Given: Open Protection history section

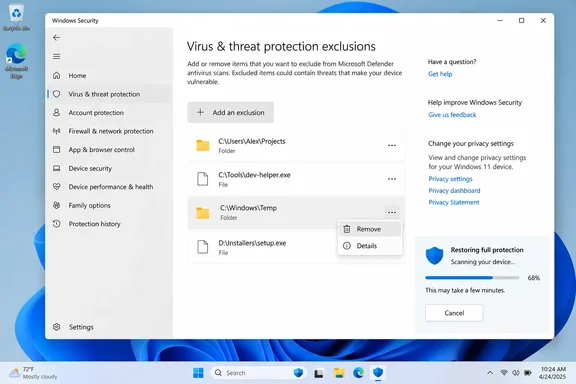Looking at the screenshot, I should point(109,223).
